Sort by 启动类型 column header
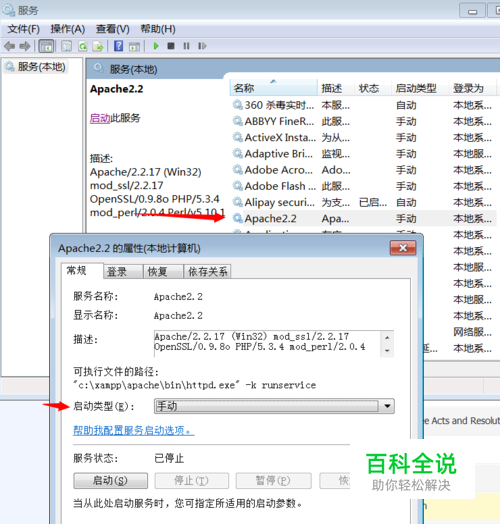Screen dimensions: 500x524 420,88
